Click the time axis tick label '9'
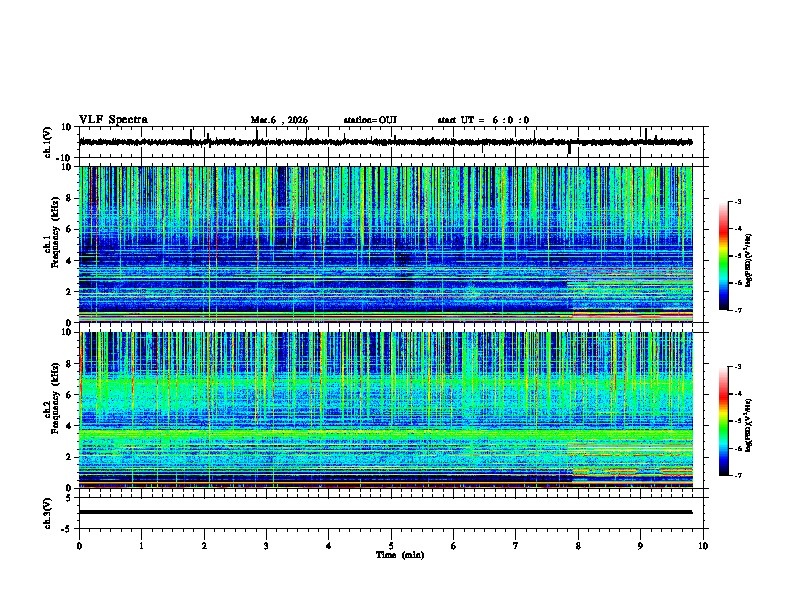Image resolution: width=792 pixels, height=612 pixels. tap(640, 546)
